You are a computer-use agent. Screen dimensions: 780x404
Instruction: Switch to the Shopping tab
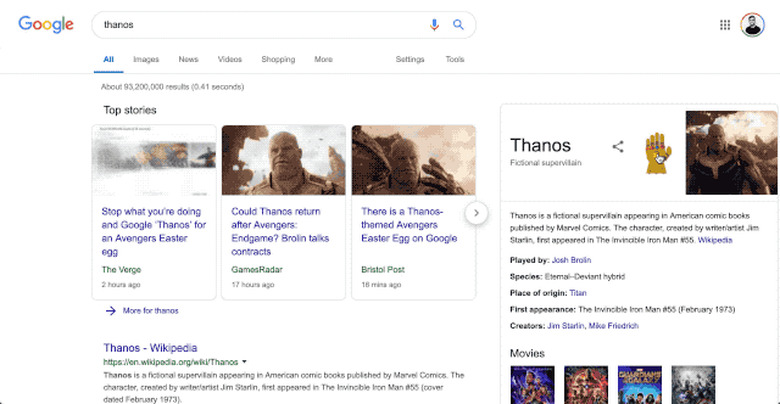click(278, 59)
